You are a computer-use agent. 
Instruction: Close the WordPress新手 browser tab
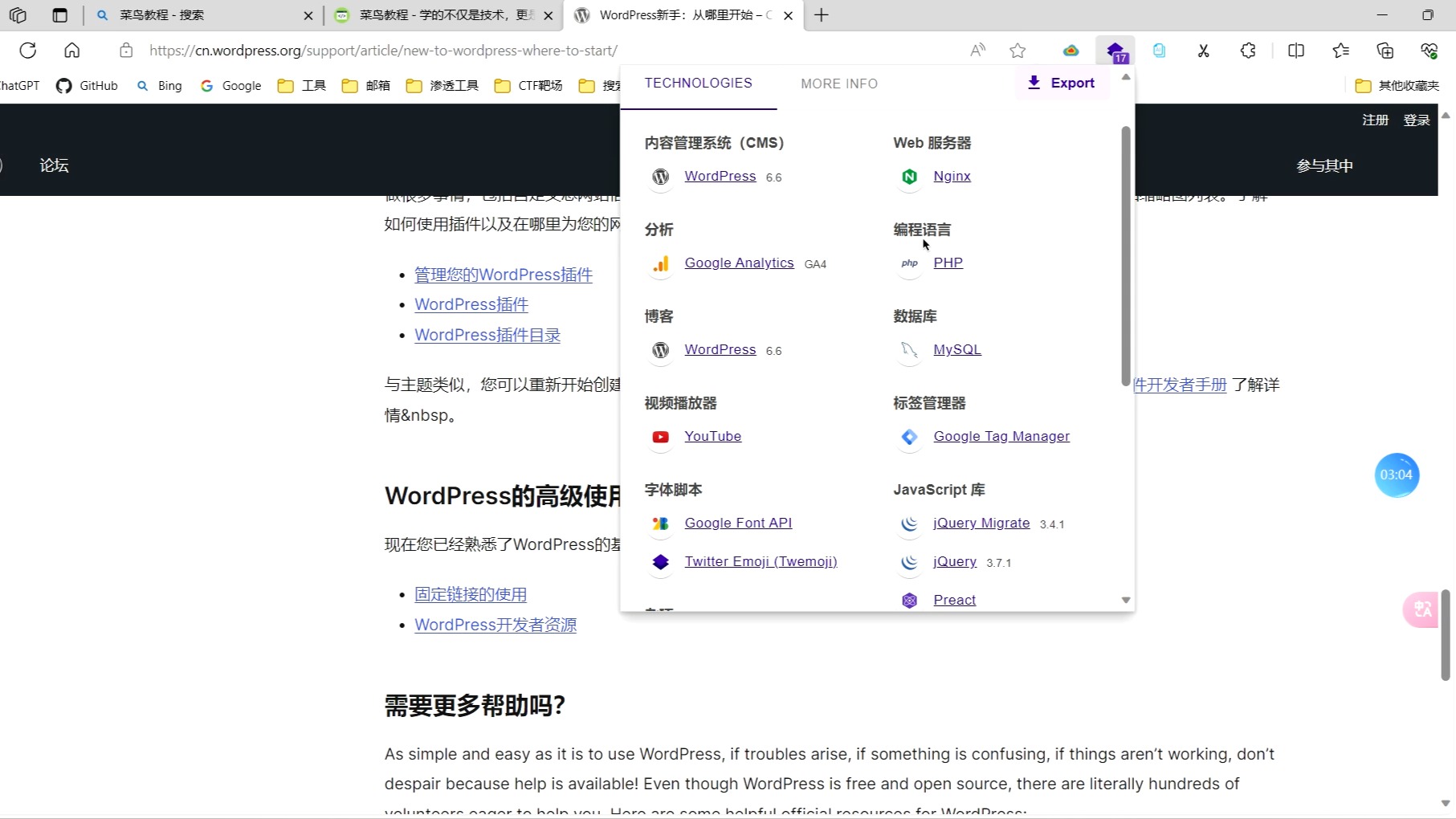point(789,15)
